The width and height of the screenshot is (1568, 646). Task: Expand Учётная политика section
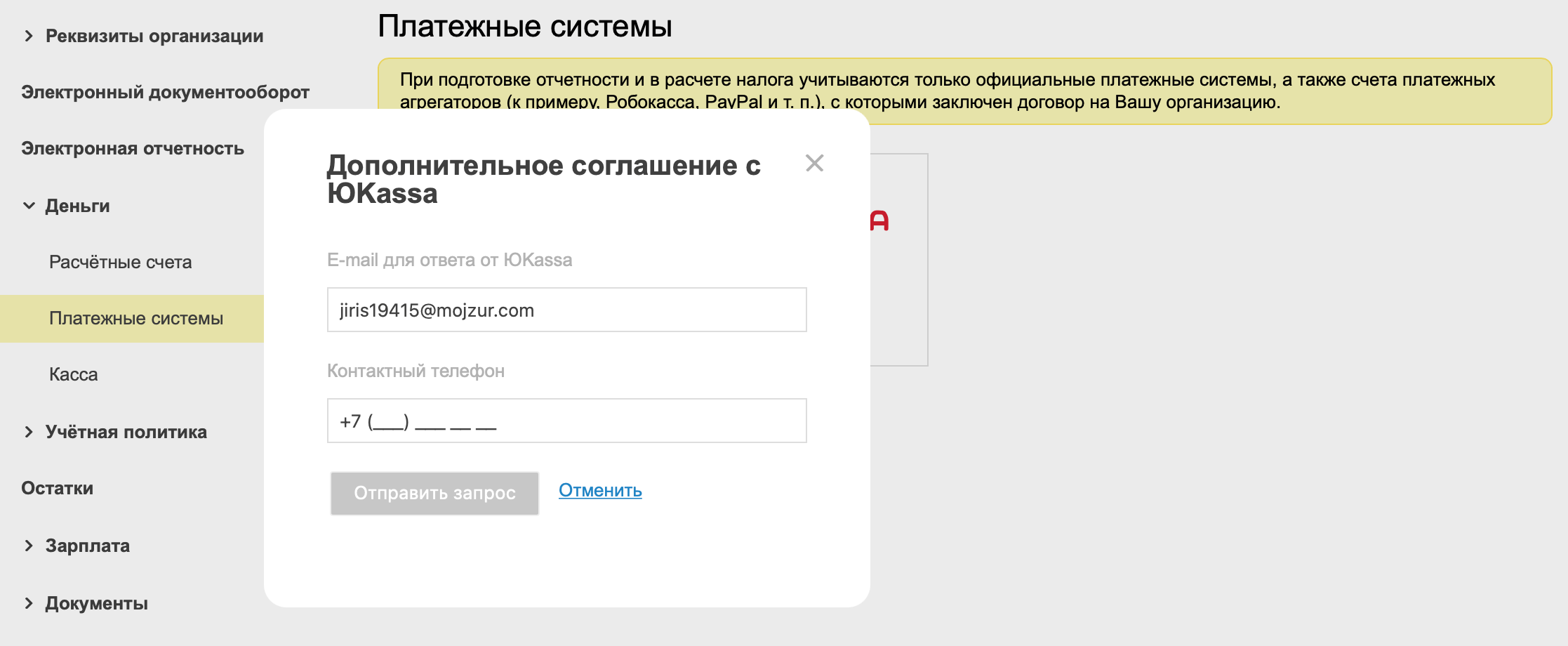(29, 432)
